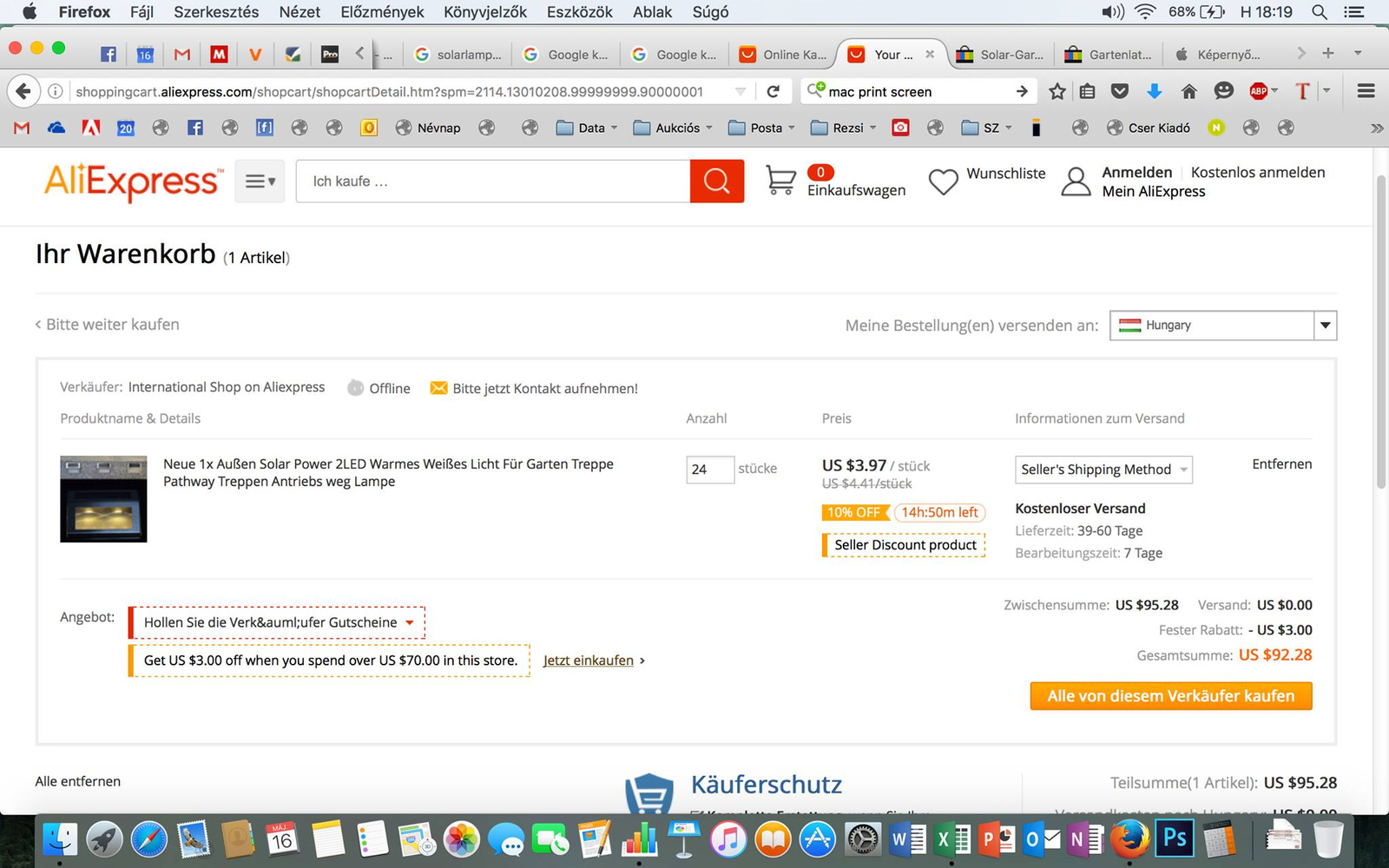
Task: Open the Névnap bookmark
Action: click(428, 128)
